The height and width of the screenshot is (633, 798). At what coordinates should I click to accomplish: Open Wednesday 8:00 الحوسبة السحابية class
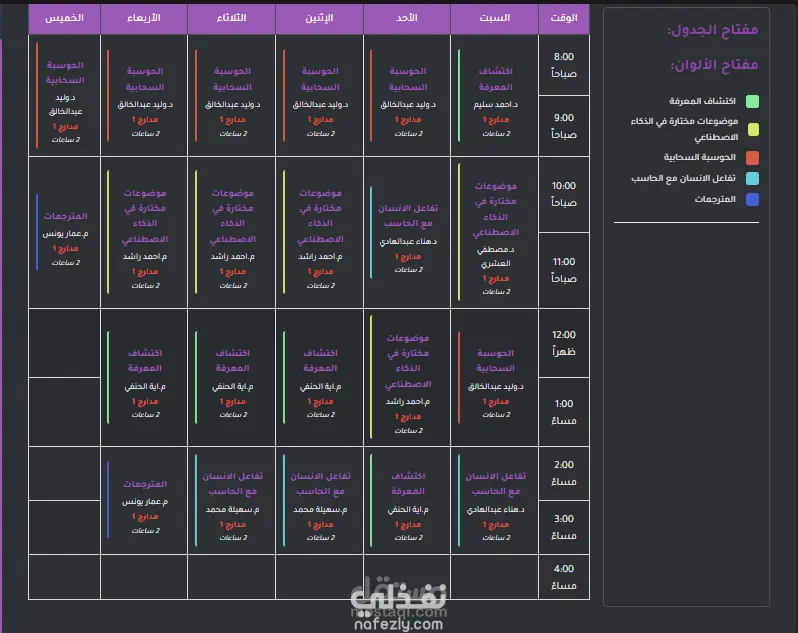click(x=144, y=96)
